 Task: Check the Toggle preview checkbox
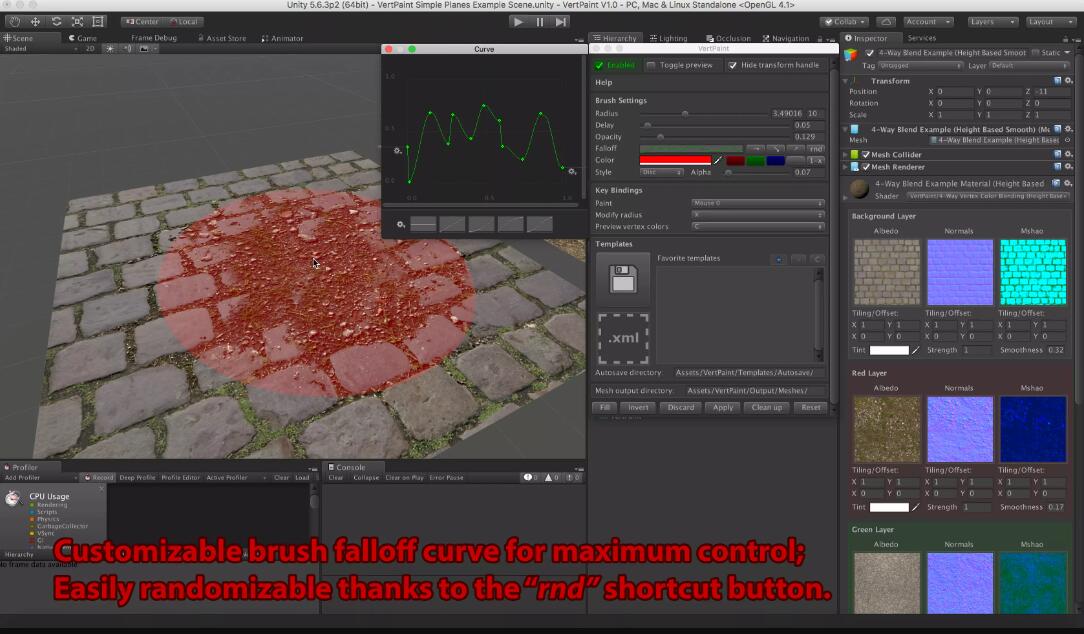point(652,65)
